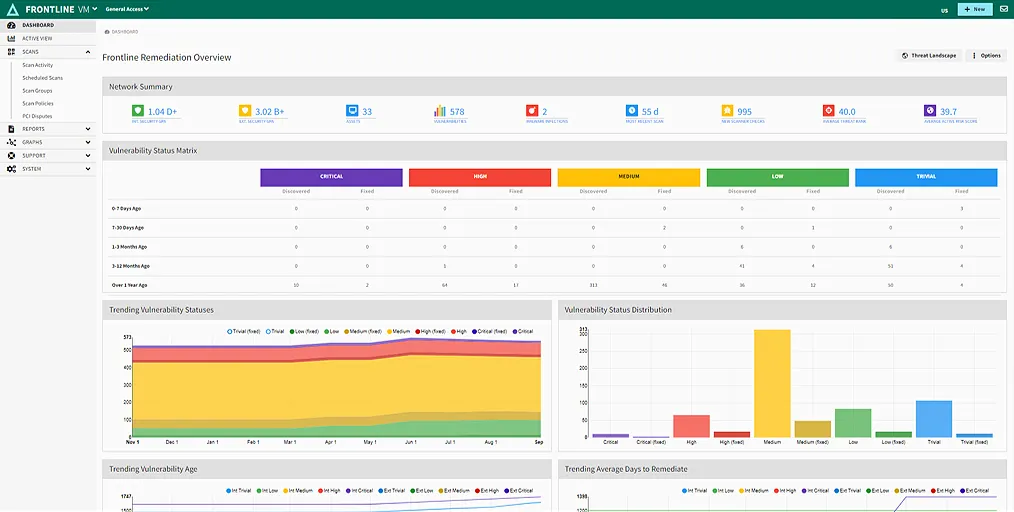The height and width of the screenshot is (512, 1014).
Task: Open the mail envelope icon in header
Action: pos(1003,10)
